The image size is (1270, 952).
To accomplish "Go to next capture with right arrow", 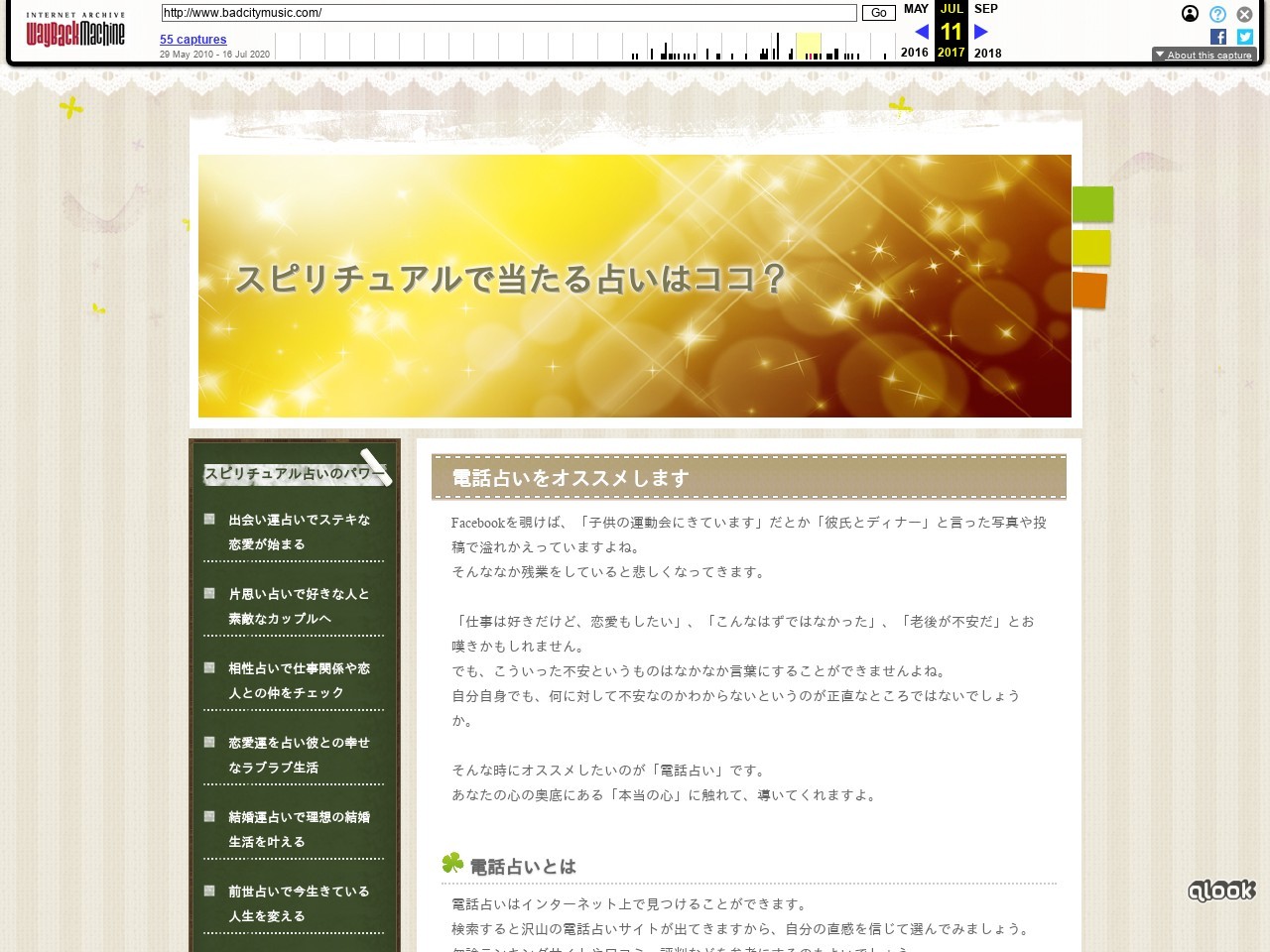I will (x=981, y=32).
